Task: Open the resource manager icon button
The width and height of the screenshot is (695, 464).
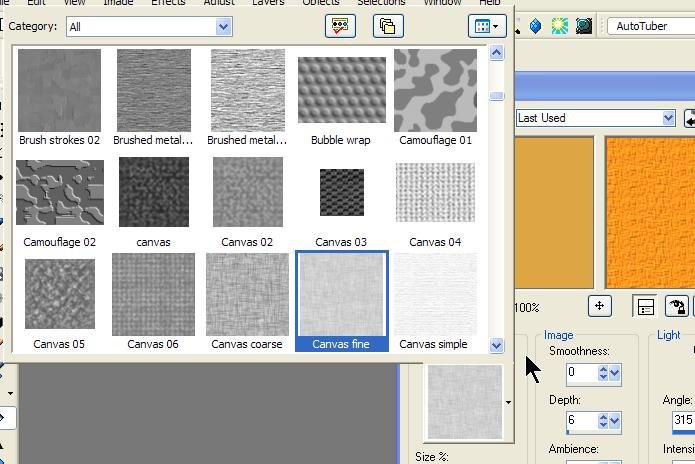Action: 341,27
